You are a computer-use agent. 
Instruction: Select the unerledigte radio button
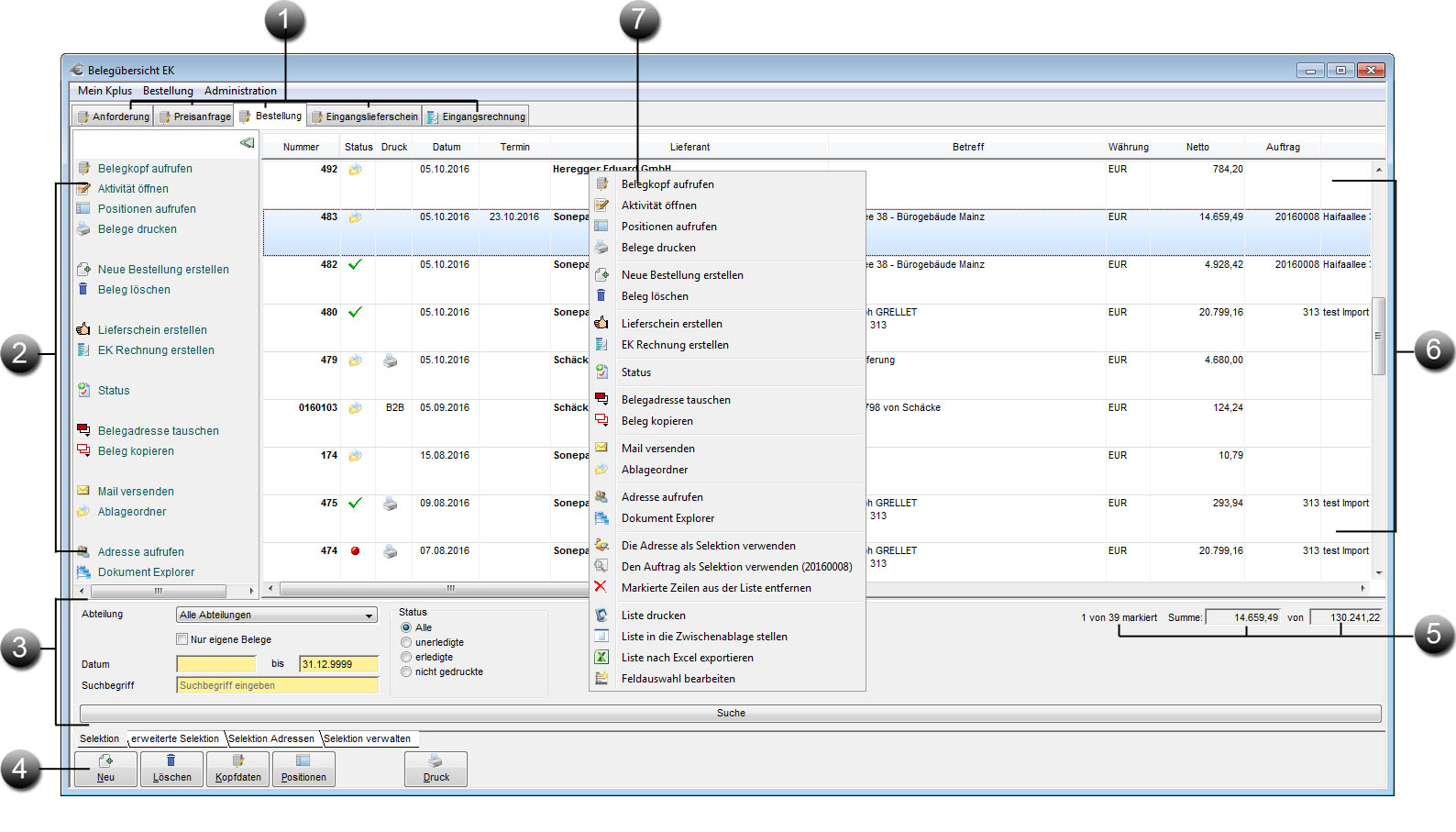pyautogui.click(x=406, y=642)
